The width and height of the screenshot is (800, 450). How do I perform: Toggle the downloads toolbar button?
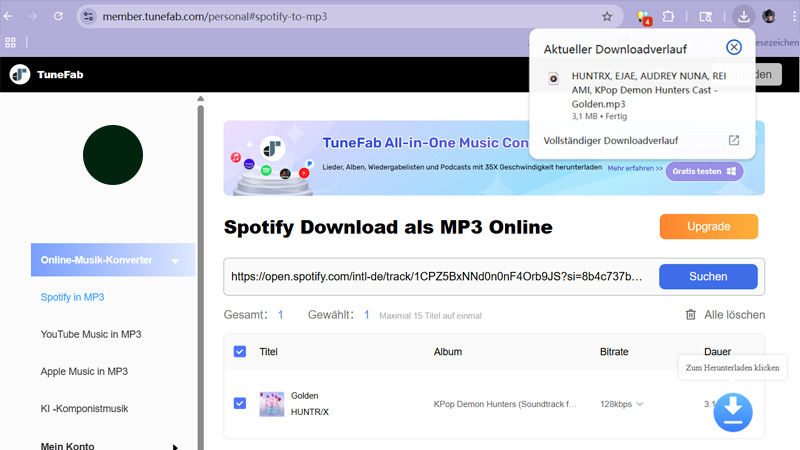743,16
